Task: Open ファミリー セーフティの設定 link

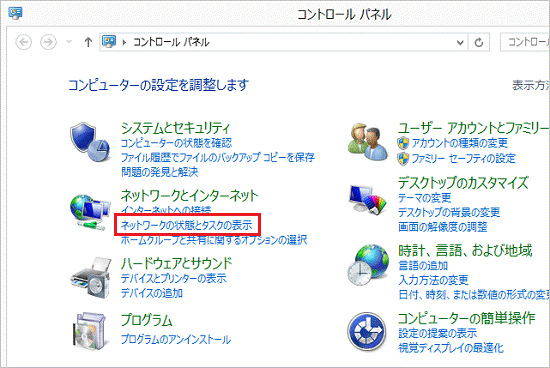Action: click(x=464, y=159)
